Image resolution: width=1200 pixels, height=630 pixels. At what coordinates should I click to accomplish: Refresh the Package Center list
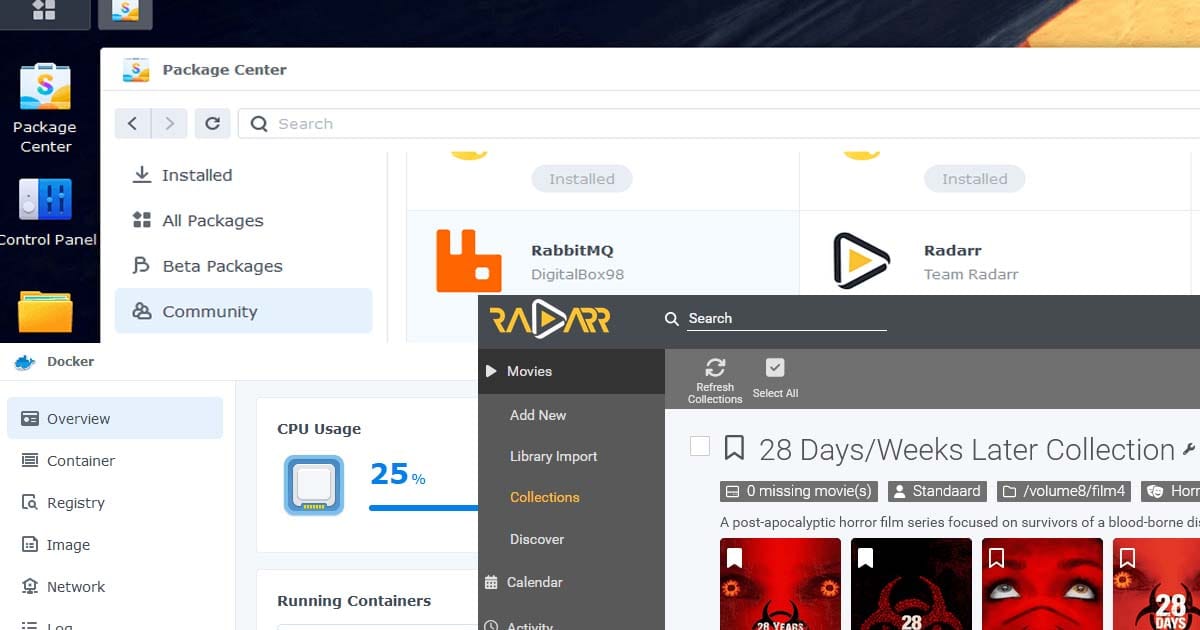(212, 123)
